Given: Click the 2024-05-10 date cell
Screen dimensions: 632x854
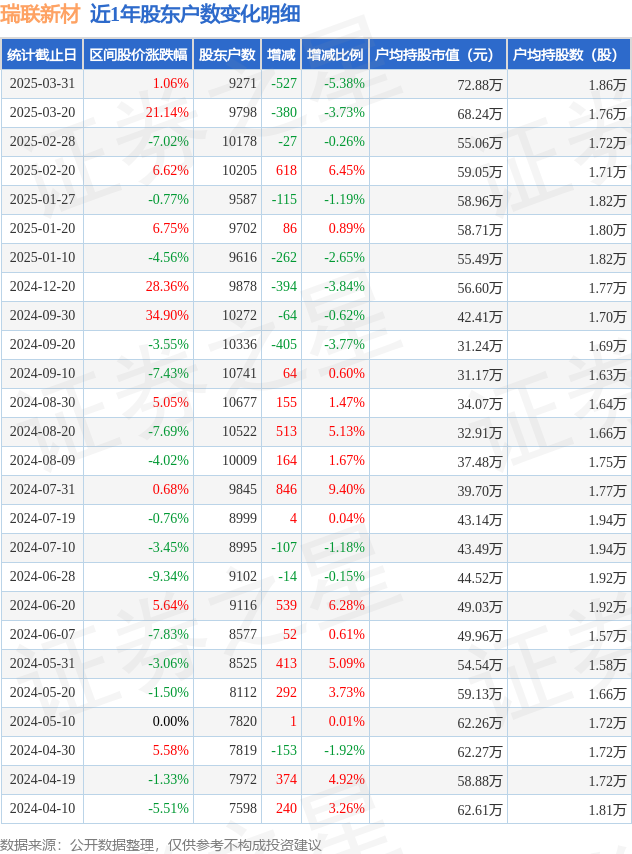Looking at the screenshot, I should click(42, 722).
